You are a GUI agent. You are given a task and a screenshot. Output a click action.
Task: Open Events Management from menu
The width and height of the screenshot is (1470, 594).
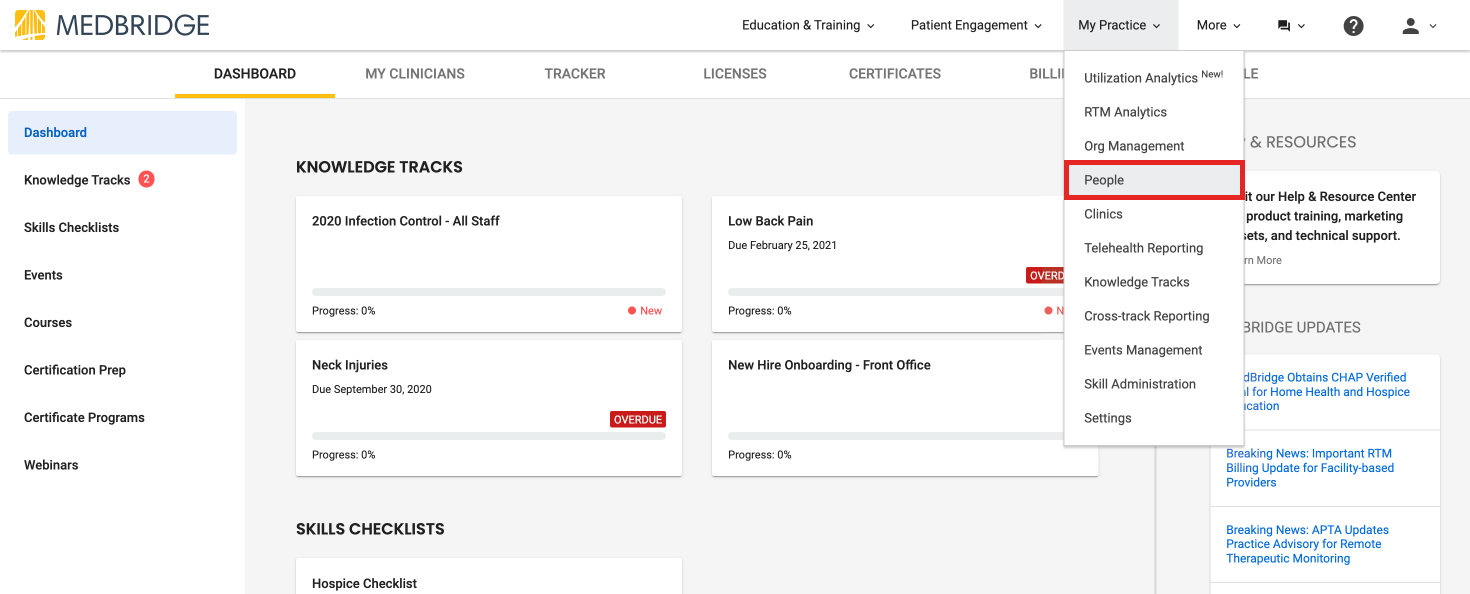coord(1154,350)
